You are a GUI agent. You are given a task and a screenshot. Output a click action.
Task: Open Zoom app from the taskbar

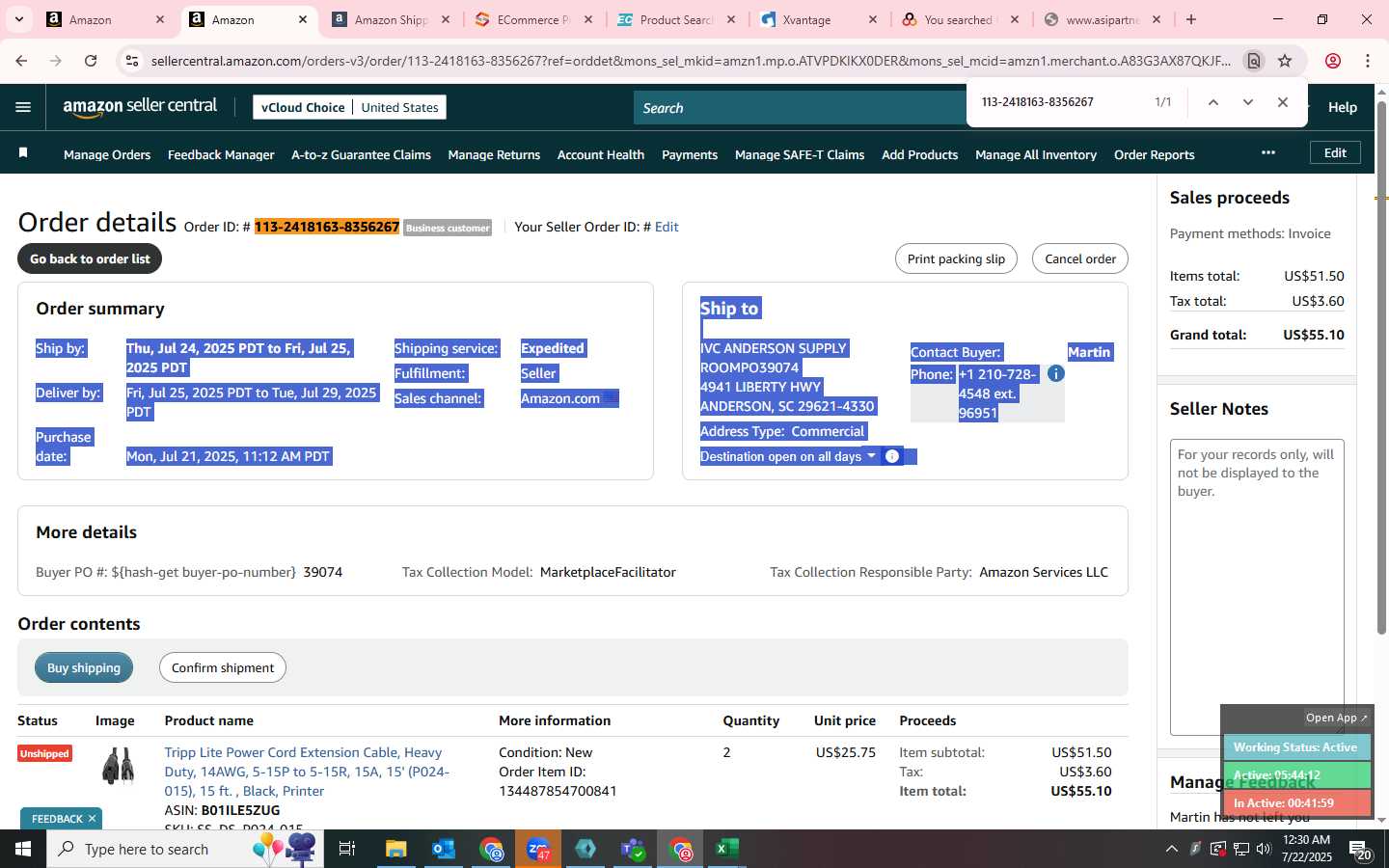tap(538, 849)
